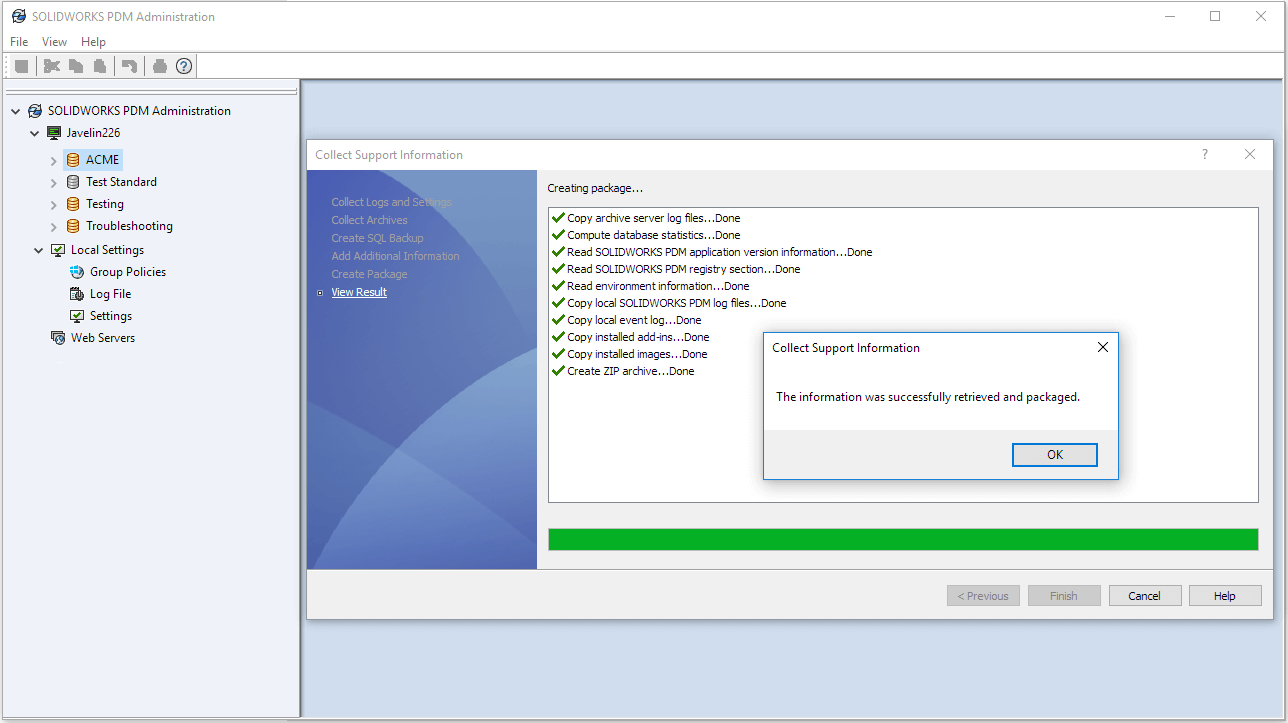Expand the Test Standard vault node

[x=54, y=182]
